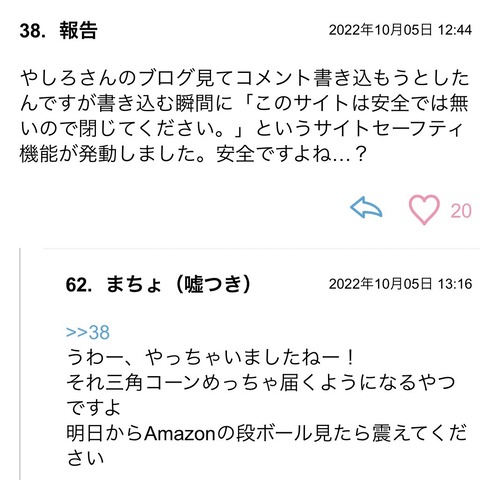Click the author name 報告

pyautogui.click(x=78, y=30)
